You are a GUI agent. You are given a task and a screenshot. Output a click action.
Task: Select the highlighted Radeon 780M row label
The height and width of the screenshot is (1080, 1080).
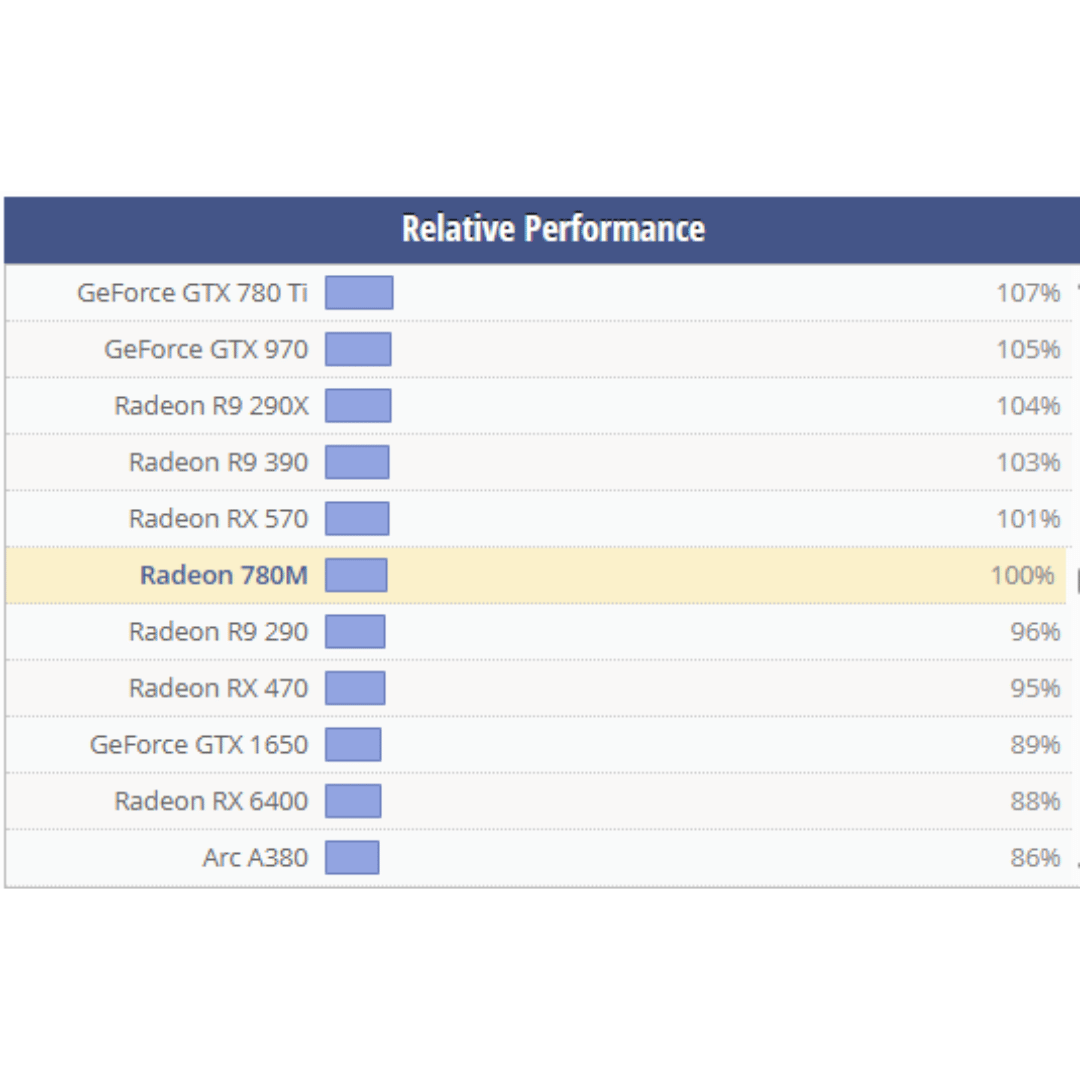click(x=224, y=575)
